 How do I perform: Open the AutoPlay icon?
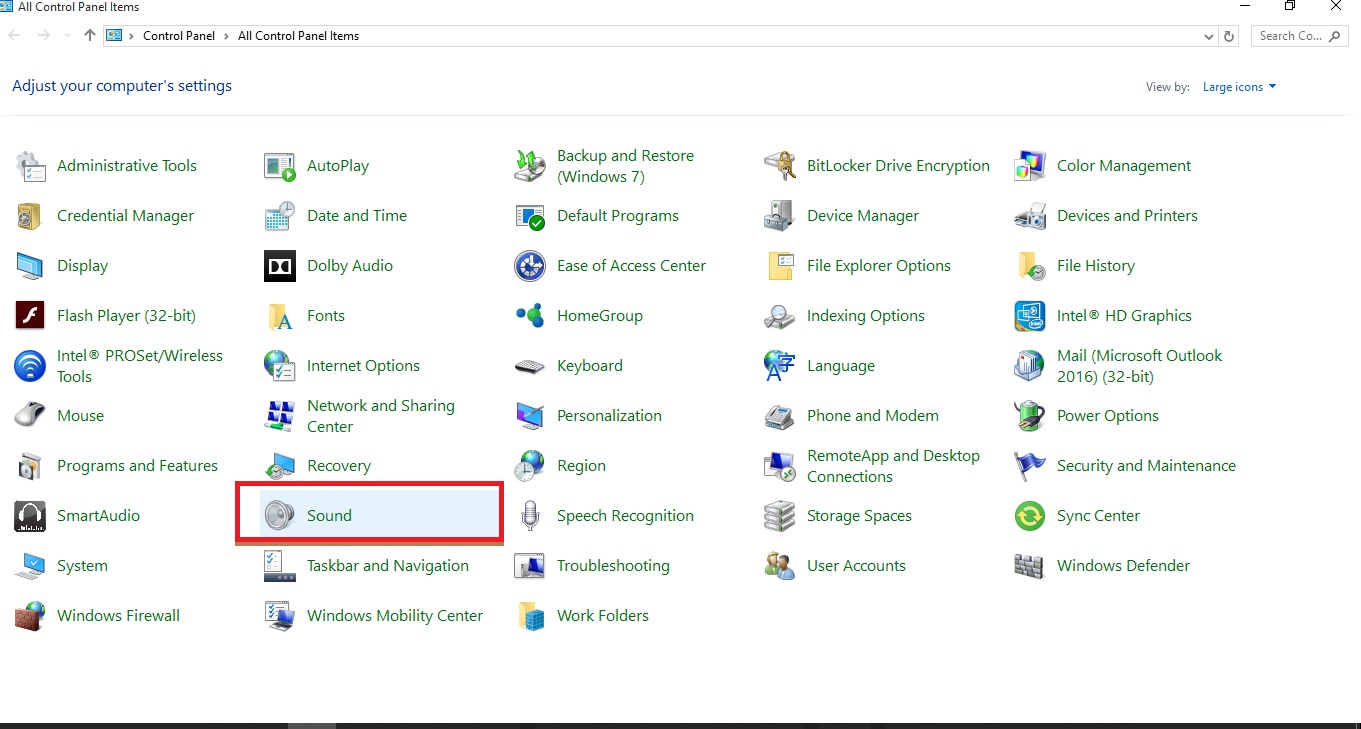(280, 166)
